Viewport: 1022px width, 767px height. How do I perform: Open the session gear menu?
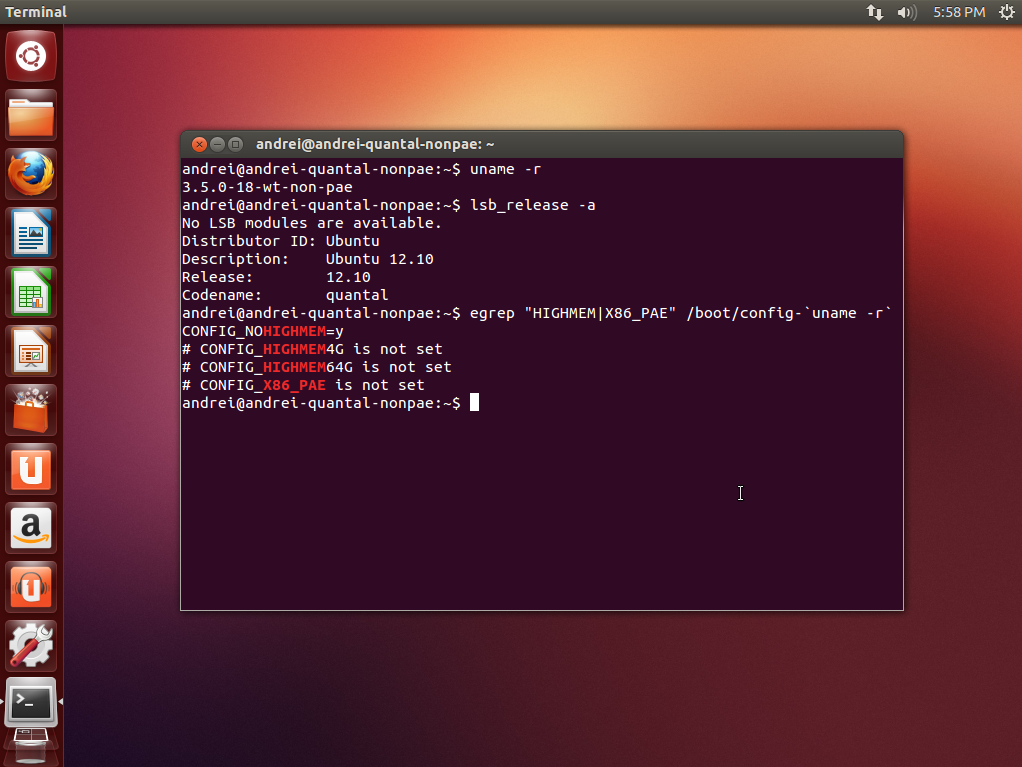[x=1006, y=12]
